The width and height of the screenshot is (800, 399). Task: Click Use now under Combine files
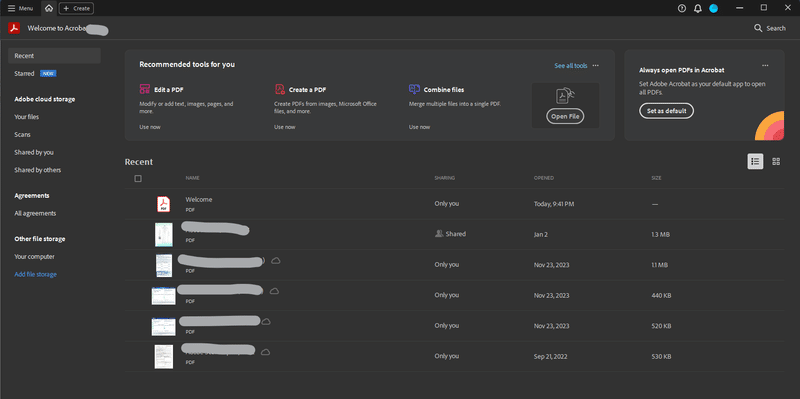coord(419,127)
